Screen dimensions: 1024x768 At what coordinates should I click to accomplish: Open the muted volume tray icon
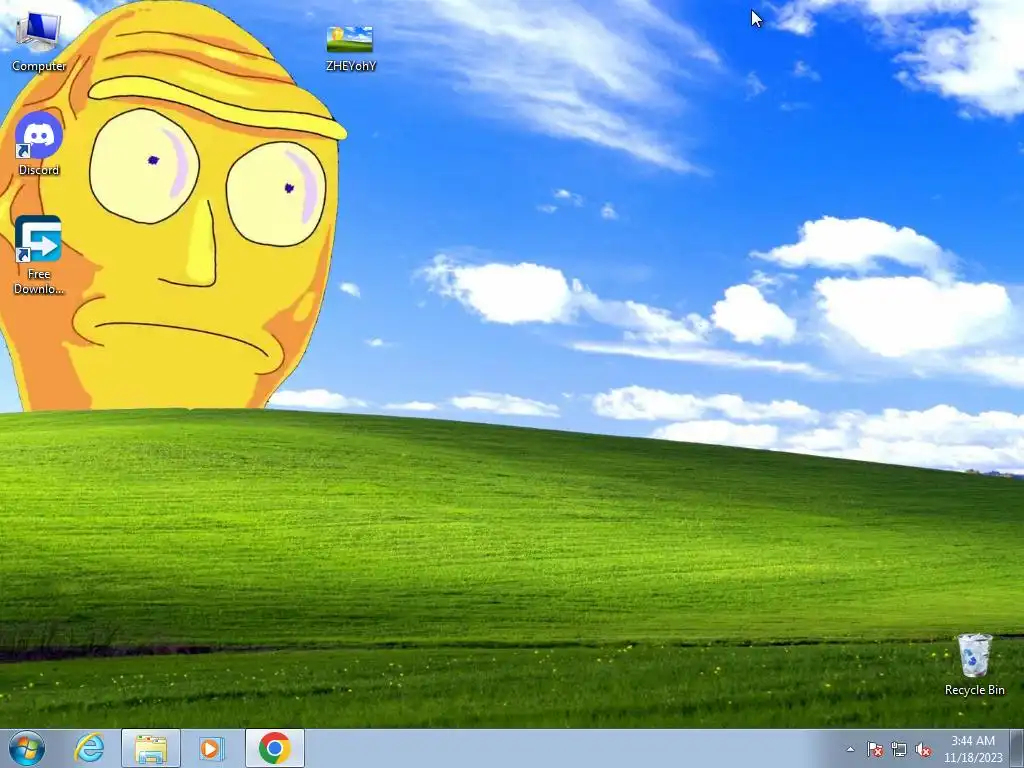click(923, 749)
